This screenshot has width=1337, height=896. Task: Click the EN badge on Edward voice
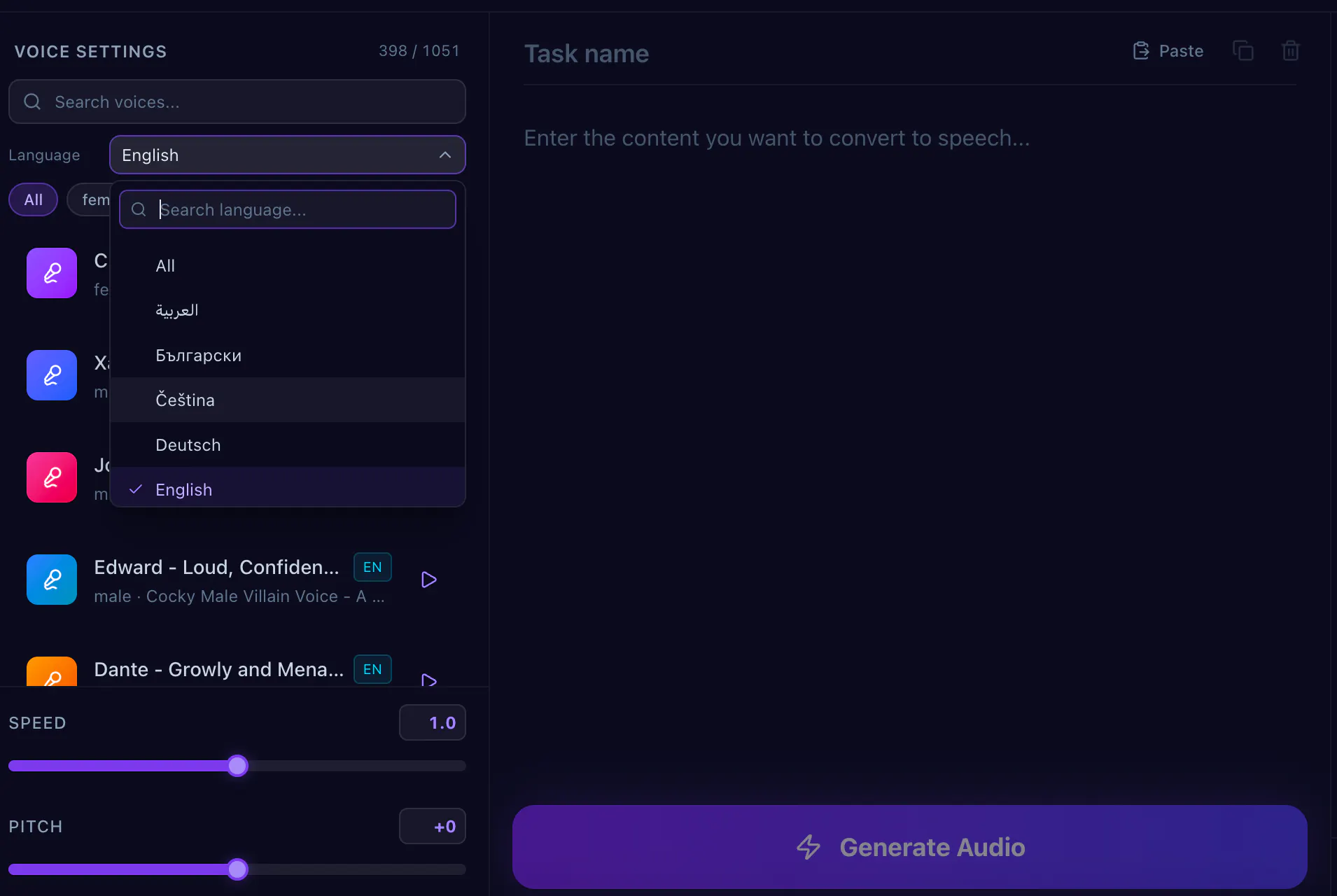372,567
